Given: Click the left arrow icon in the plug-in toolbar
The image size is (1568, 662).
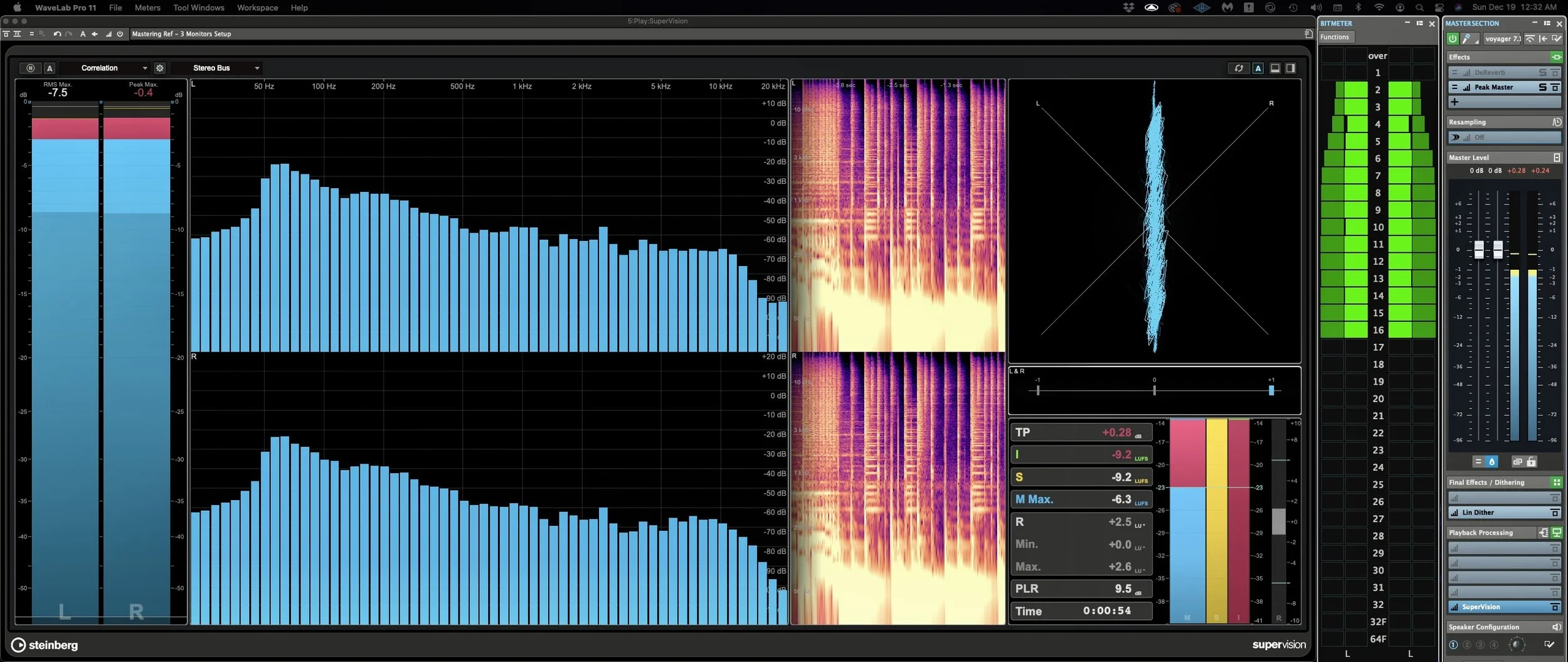Looking at the screenshot, I should pos(95,34).
